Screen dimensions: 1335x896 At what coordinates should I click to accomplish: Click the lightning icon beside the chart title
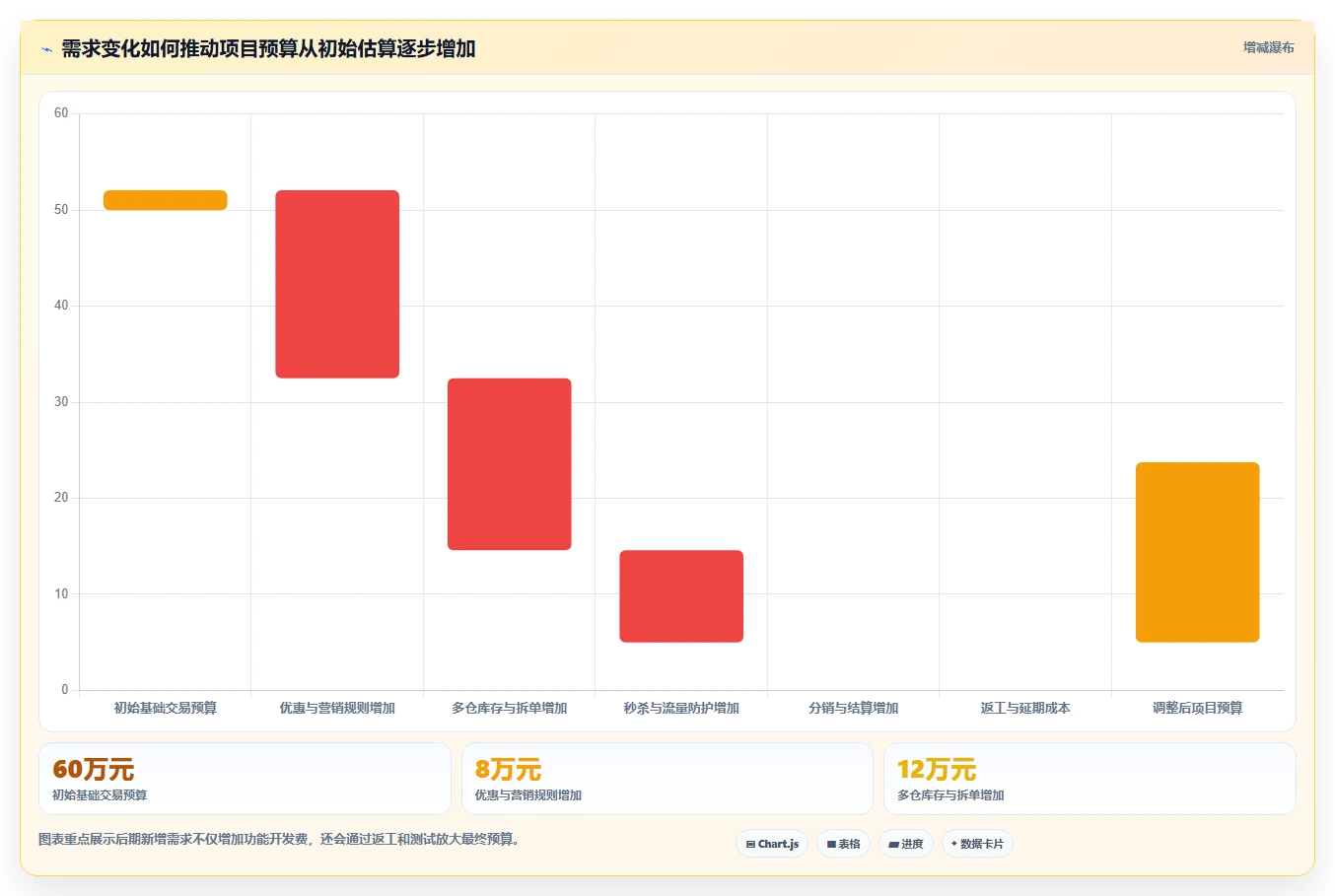(46, 49)
